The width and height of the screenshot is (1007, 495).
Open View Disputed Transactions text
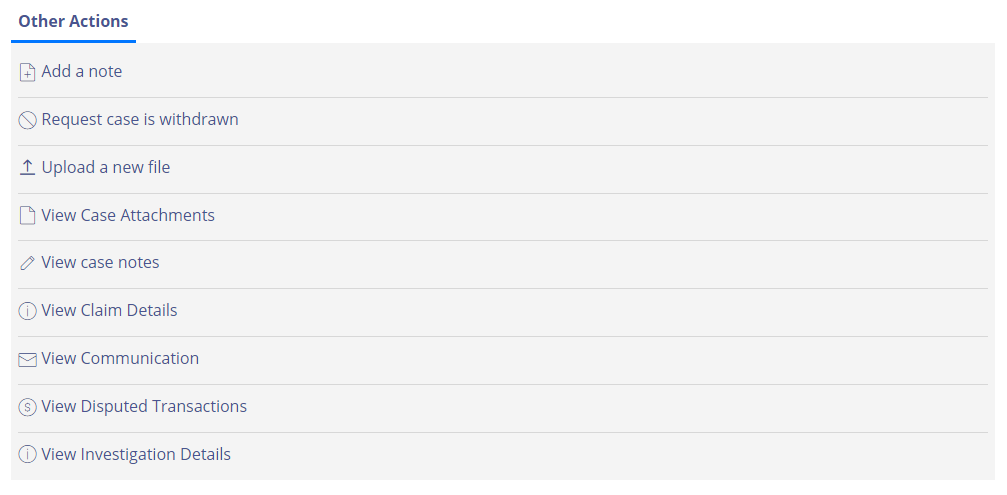144,406
